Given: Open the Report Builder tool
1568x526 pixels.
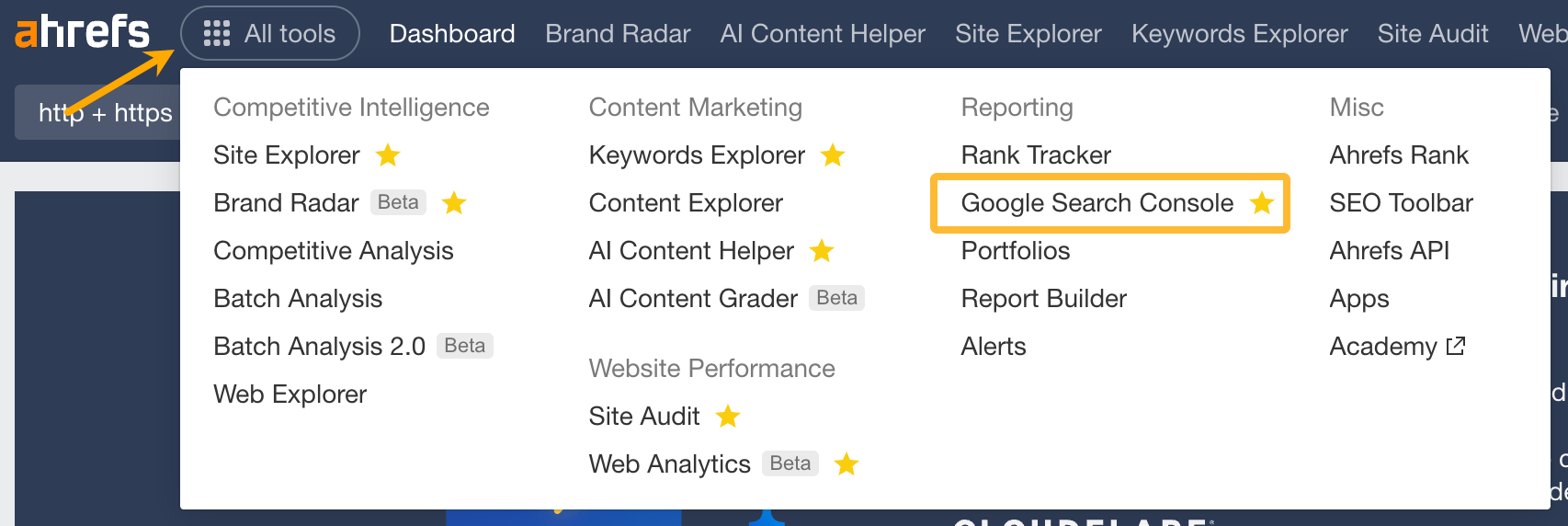Looking at the screenshot, I should (1043, 299).
